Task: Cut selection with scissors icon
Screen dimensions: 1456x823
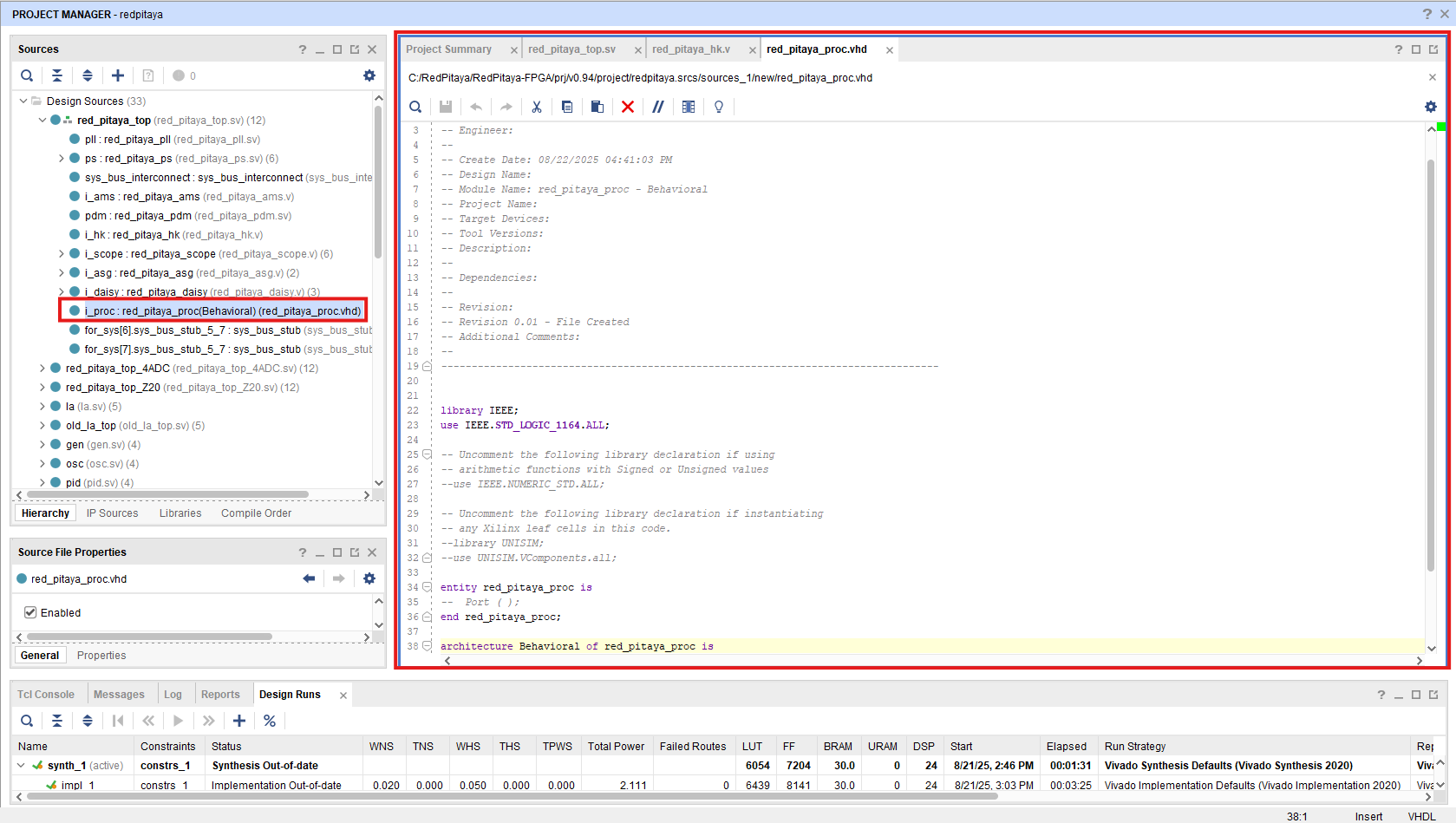Action: pos(537,107)
